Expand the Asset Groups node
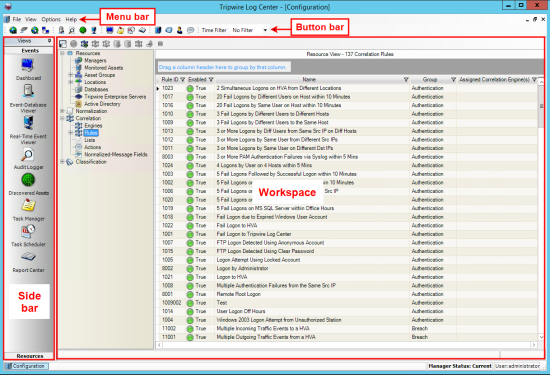 point(71,75)
